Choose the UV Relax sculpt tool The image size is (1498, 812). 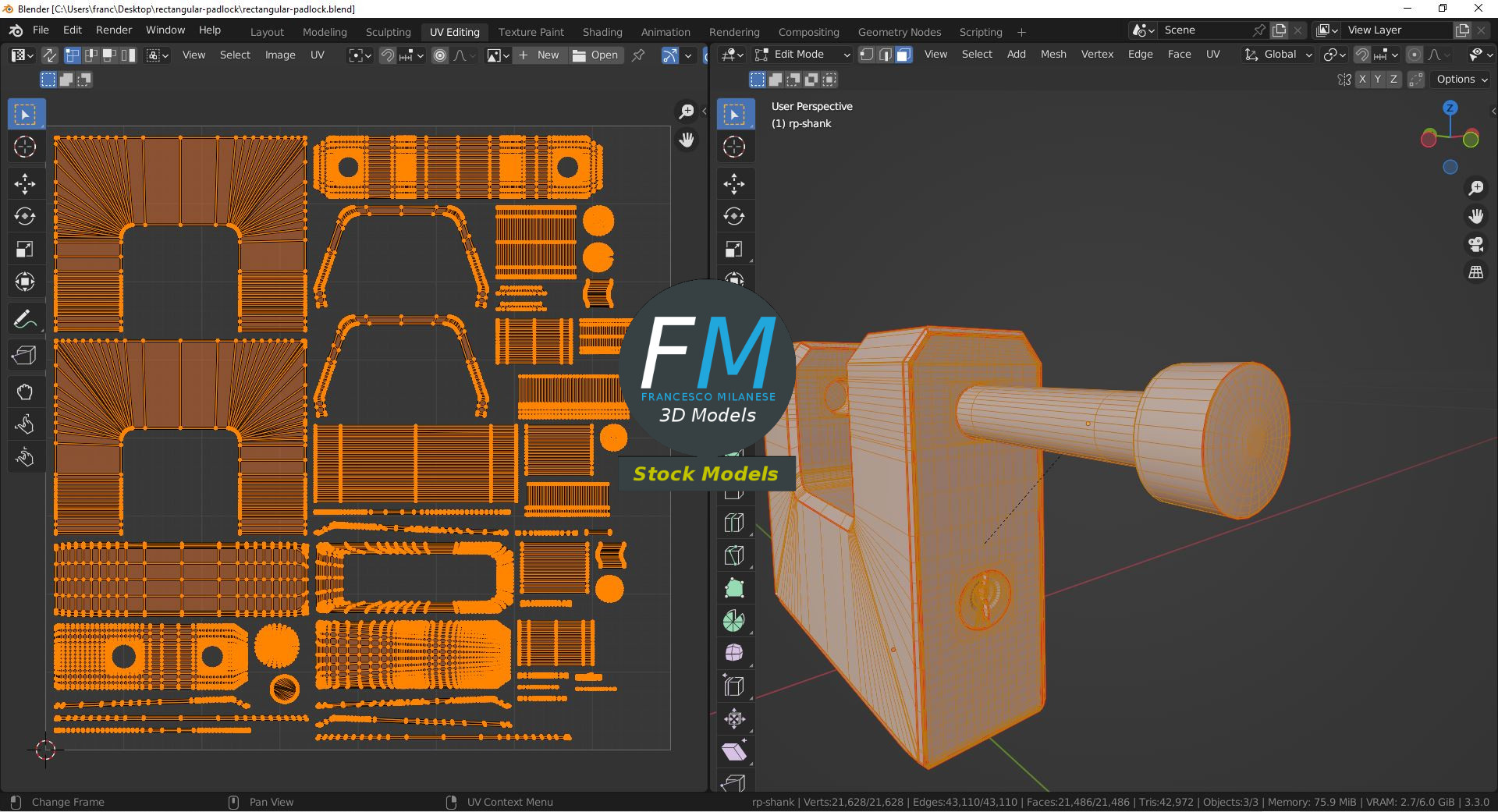[25, 424]
